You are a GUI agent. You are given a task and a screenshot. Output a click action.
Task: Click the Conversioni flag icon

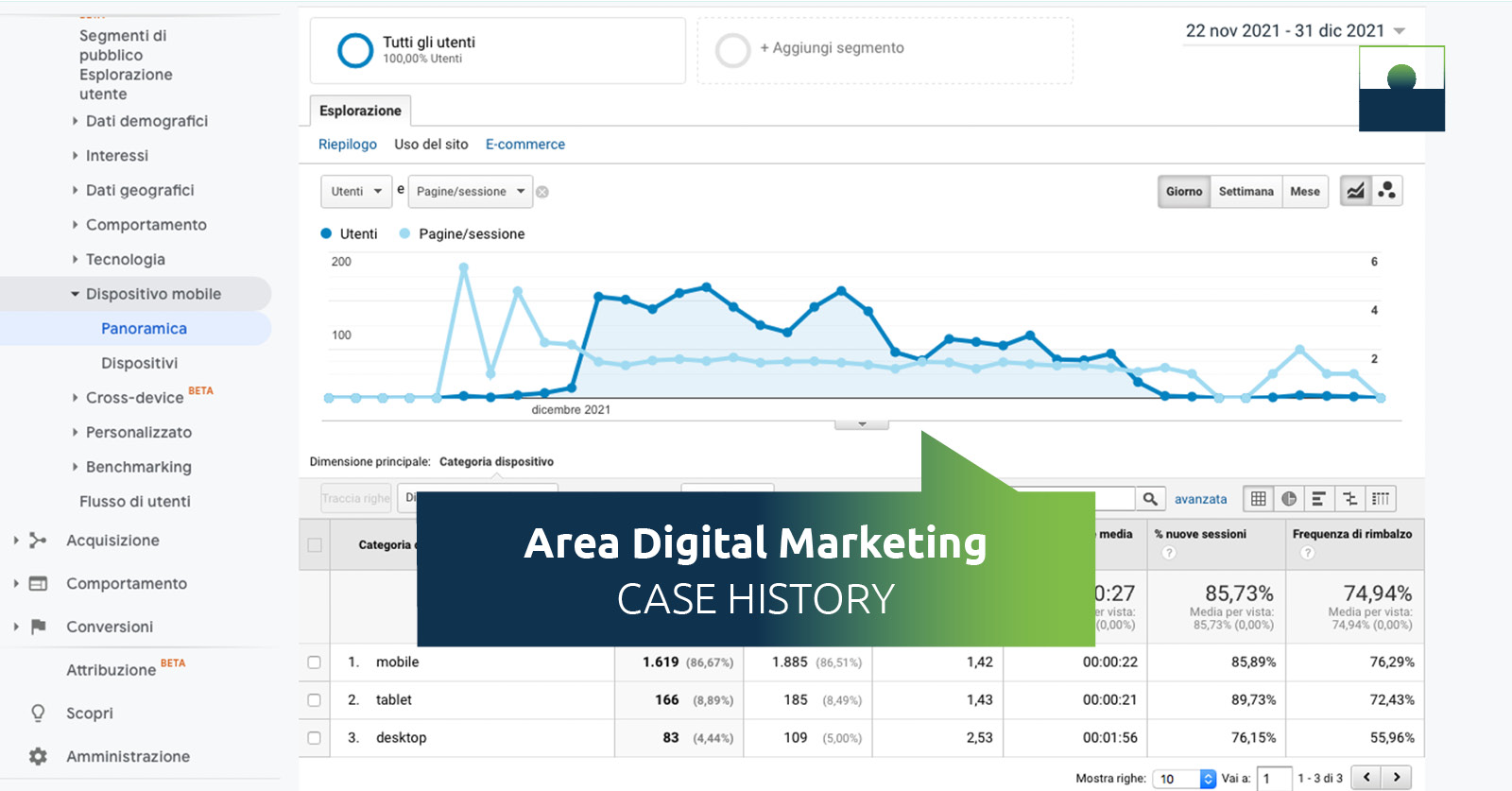coord(38,627)
